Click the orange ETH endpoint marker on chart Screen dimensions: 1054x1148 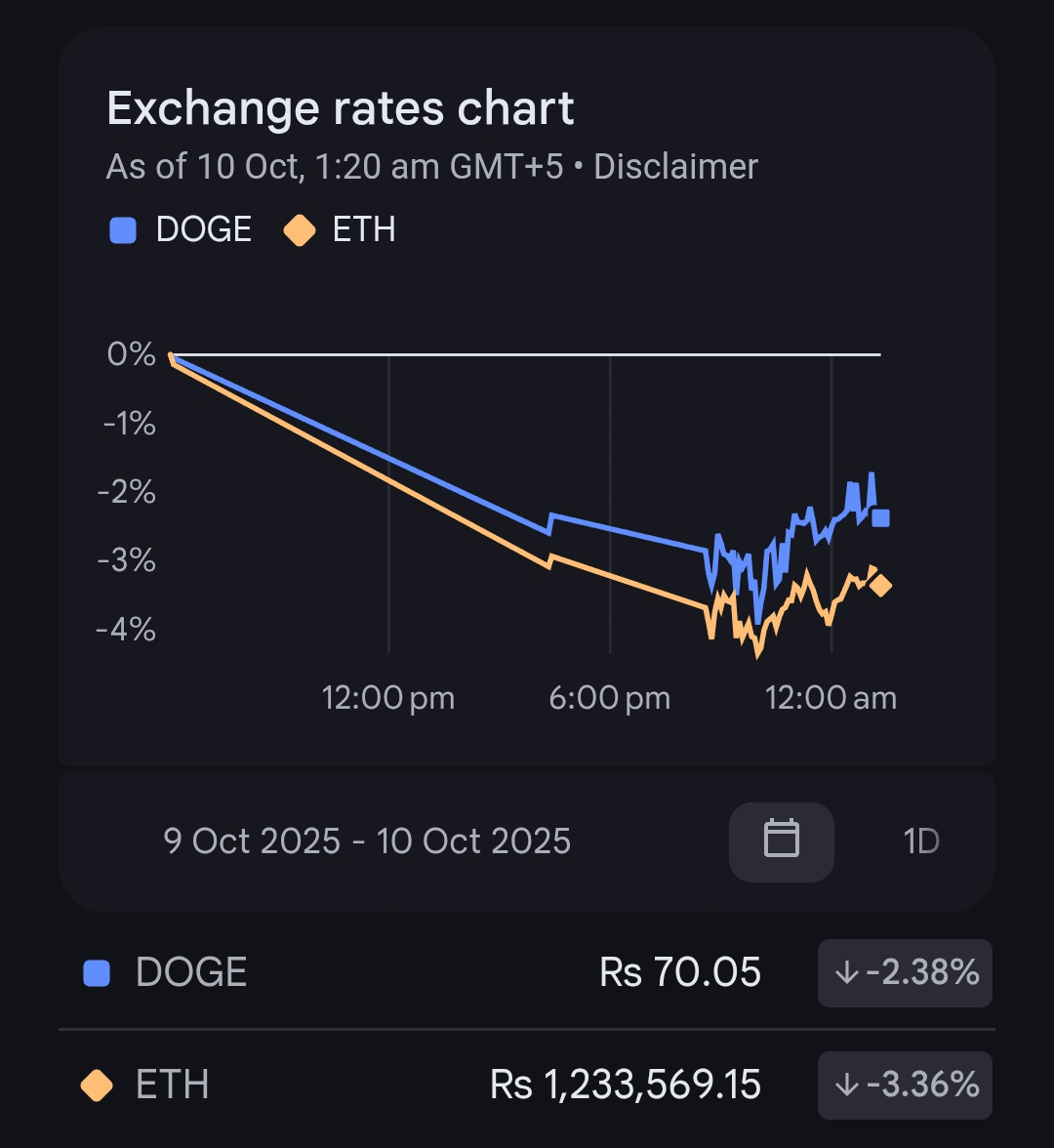[x=880, y=586]
